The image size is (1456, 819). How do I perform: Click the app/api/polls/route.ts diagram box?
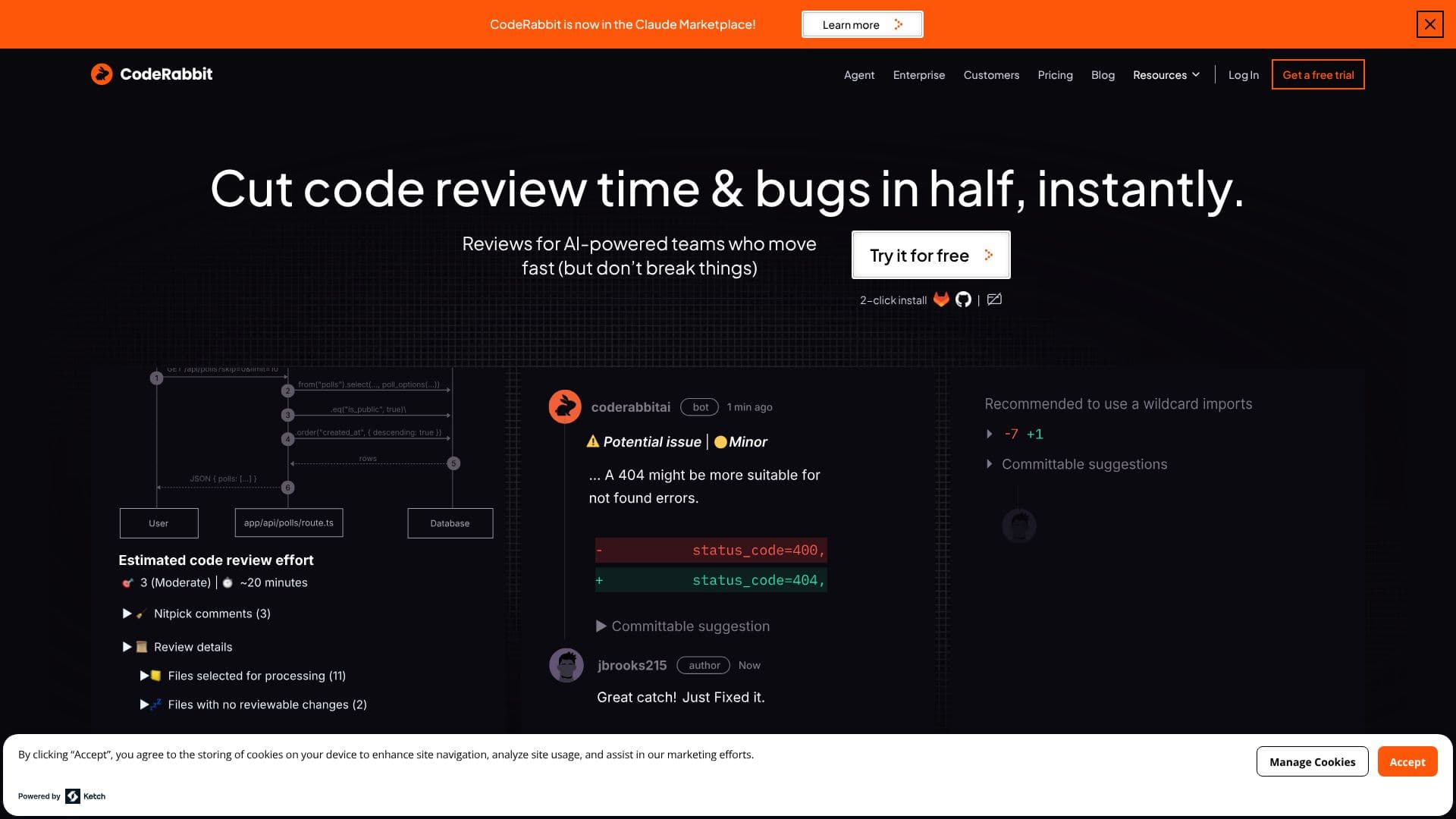pyautogui.click(x=289, y=522)
